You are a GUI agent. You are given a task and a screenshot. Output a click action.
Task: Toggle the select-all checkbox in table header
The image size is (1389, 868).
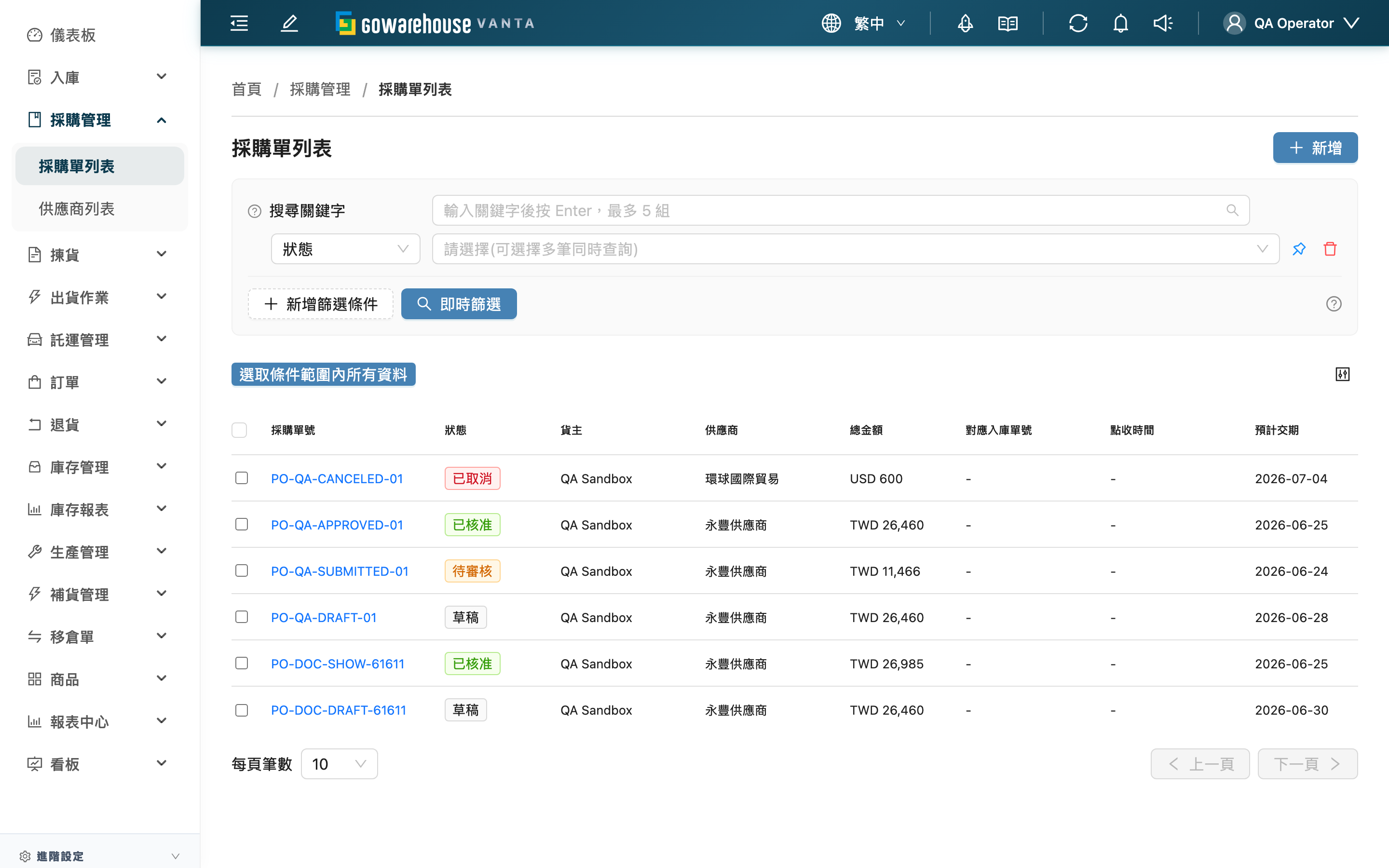pyautogui.click(x=239, y=430)
